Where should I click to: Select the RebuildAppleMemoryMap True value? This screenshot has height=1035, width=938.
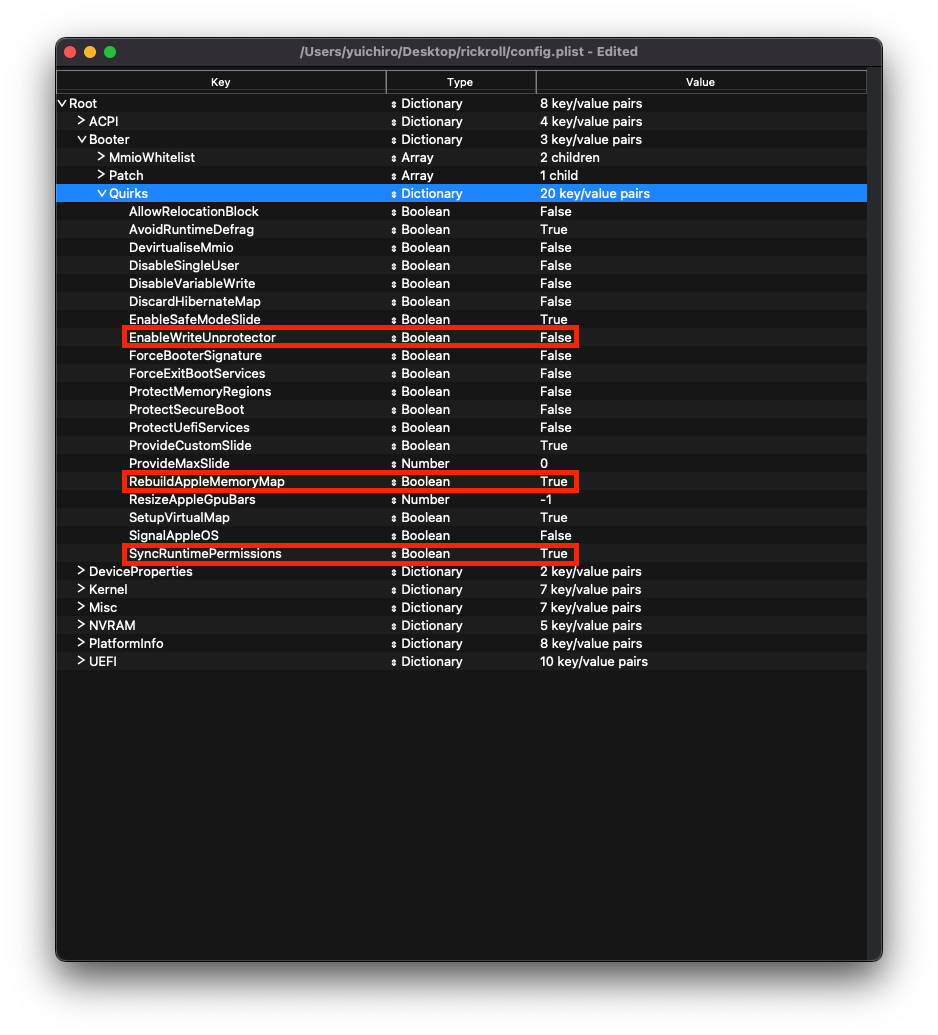coord(553,482)
